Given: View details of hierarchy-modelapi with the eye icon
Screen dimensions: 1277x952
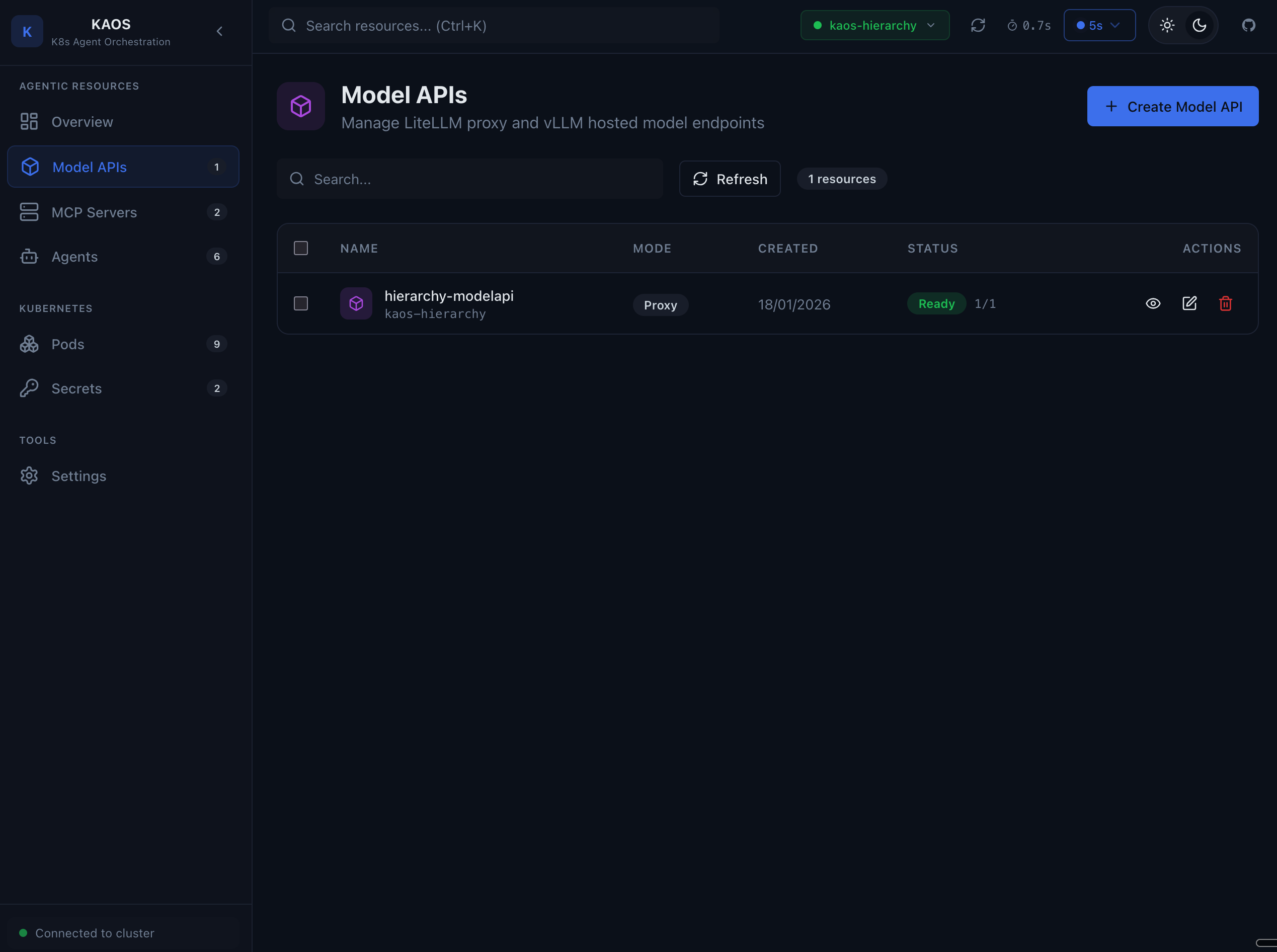Looking at the screenshot, I should point(1153,303).
